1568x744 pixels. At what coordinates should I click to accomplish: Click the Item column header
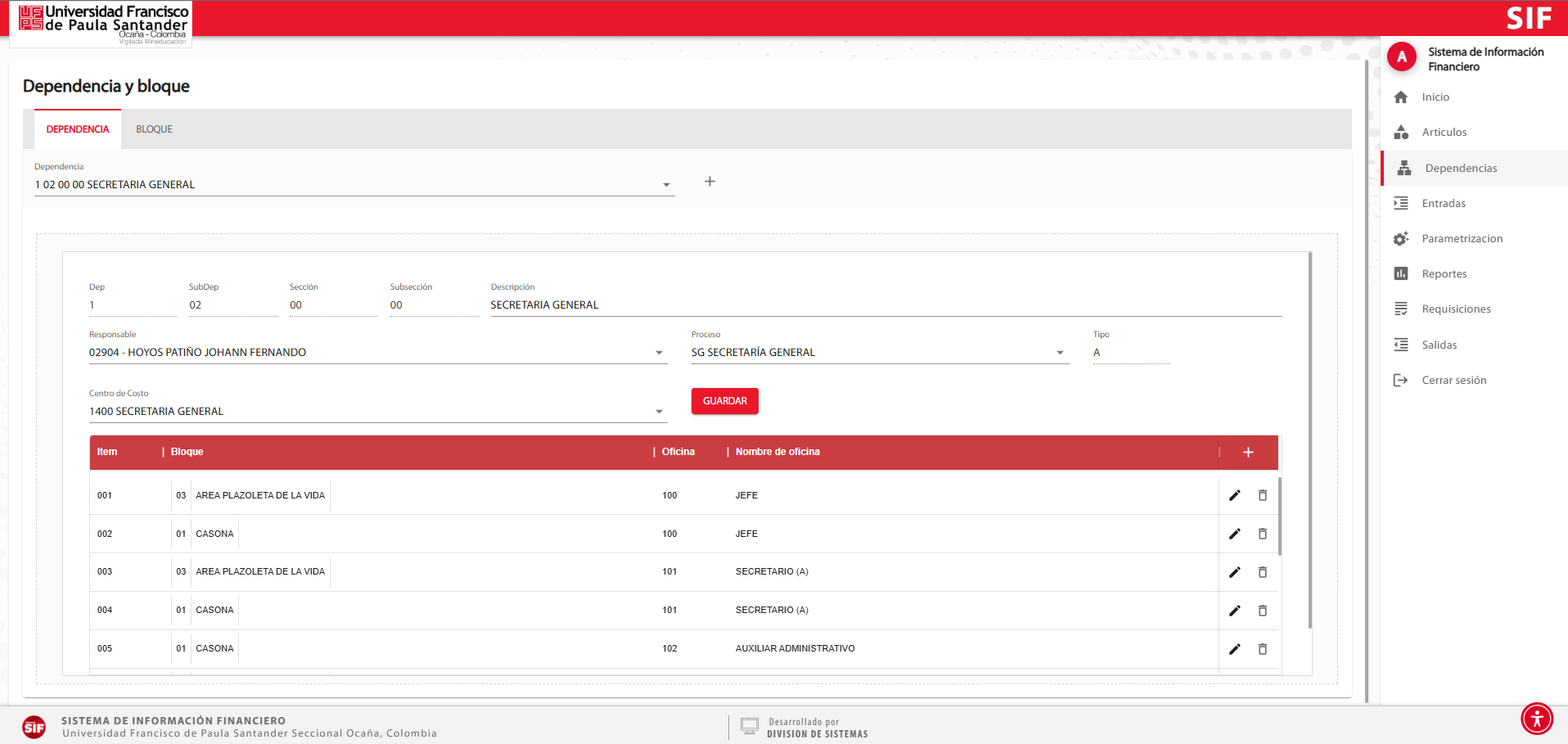point(107,452)
